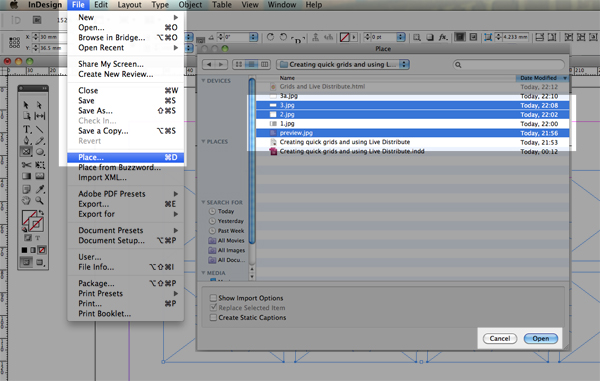Screen dimensions: 600x381
Task: Toggle Formatting affects text button
Action: 38,238
